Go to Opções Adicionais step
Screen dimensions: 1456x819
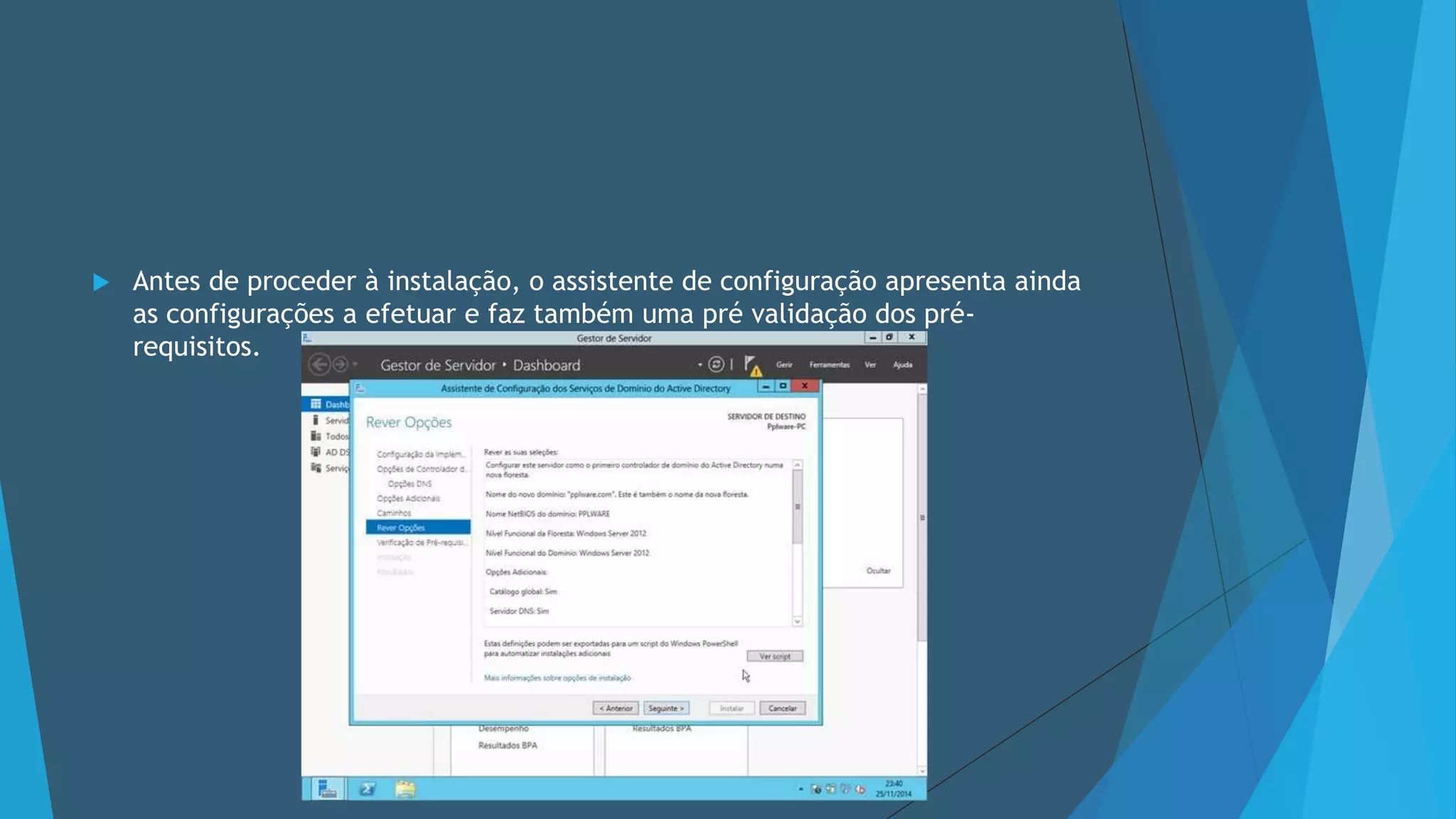tap(408, 498)
